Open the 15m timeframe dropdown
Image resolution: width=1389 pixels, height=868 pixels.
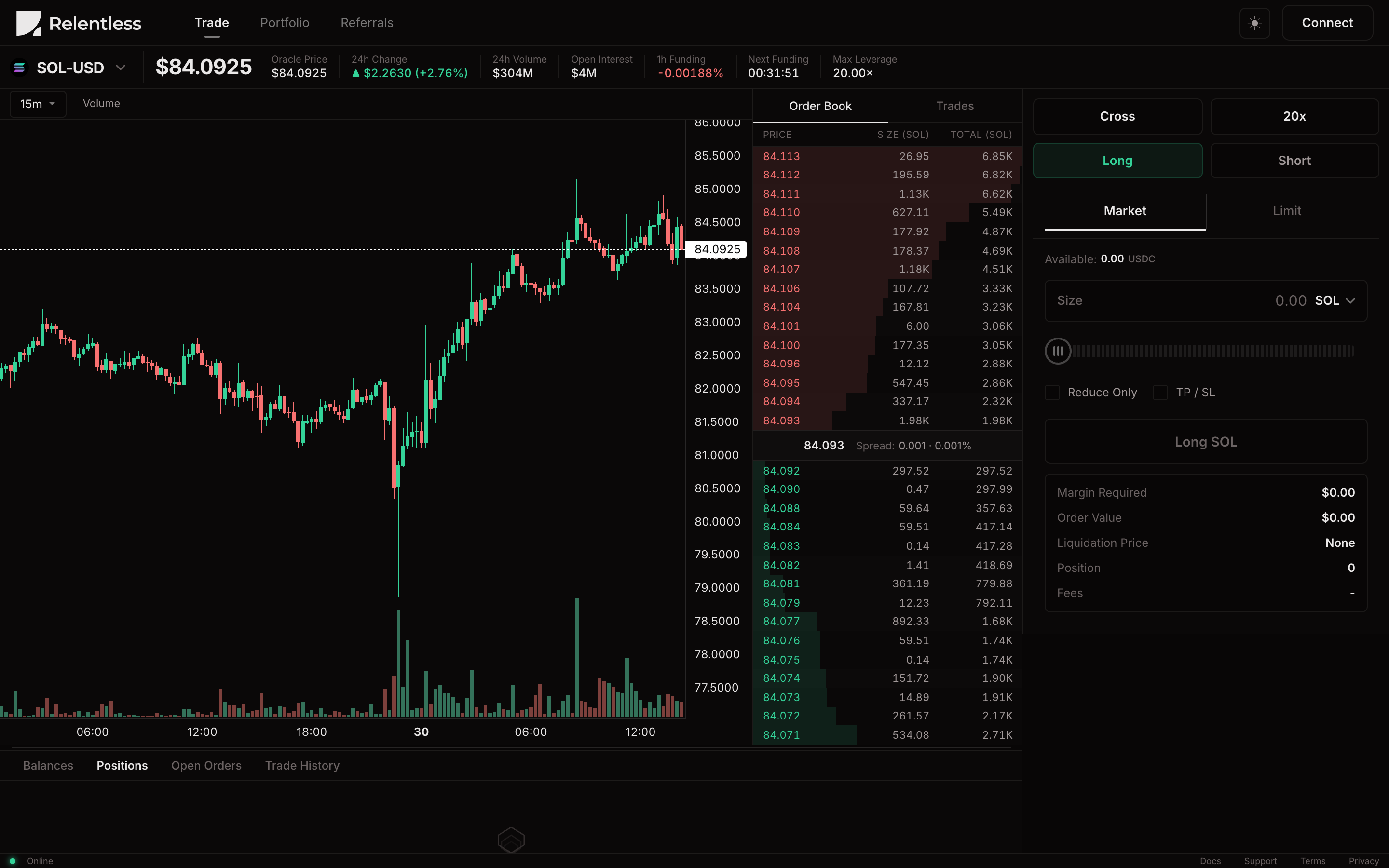[38, 104]
